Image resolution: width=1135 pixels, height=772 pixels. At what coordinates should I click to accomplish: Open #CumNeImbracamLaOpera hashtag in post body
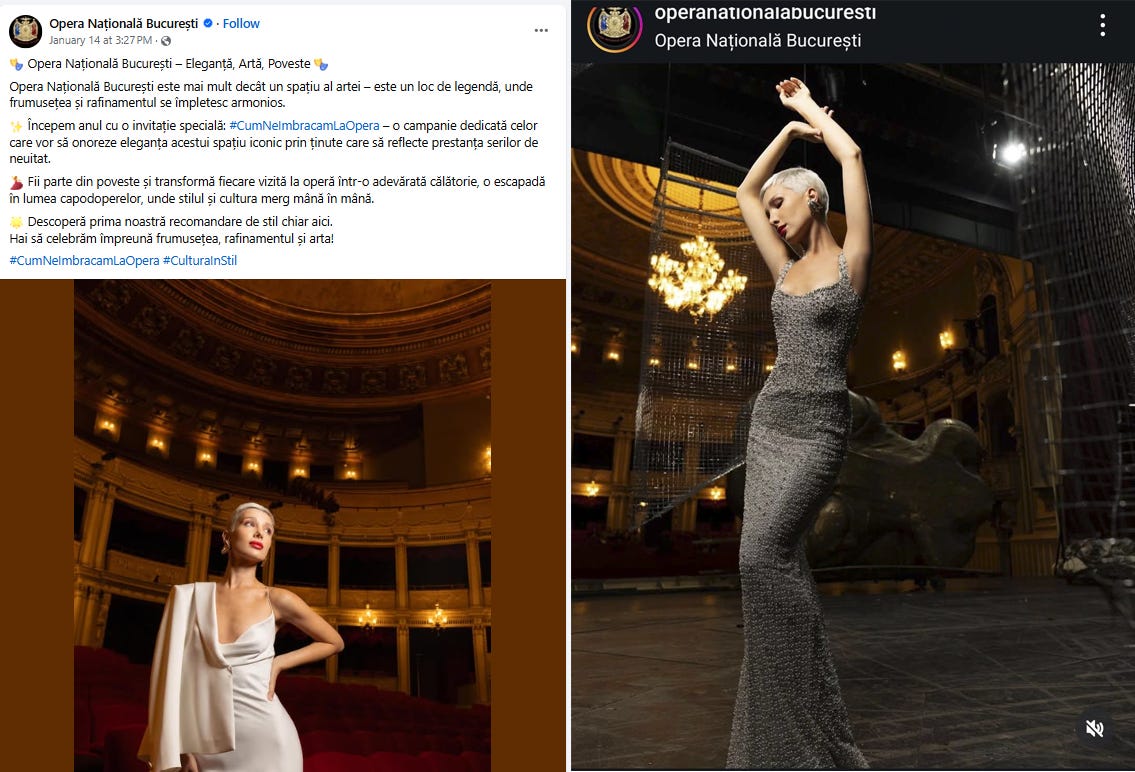click(x=304, y=125)
